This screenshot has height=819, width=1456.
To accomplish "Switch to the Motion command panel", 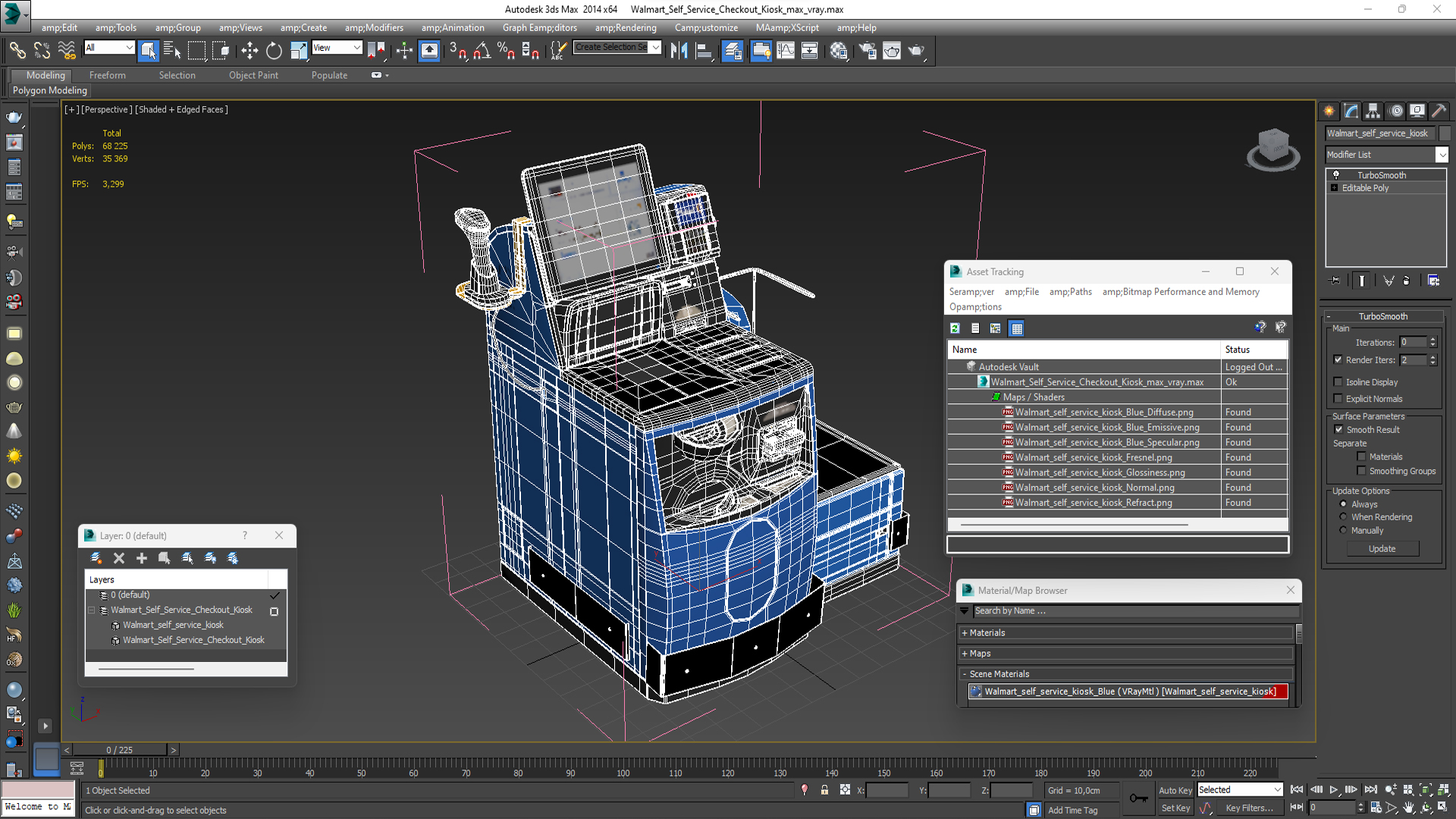I will click(1396, 111).
